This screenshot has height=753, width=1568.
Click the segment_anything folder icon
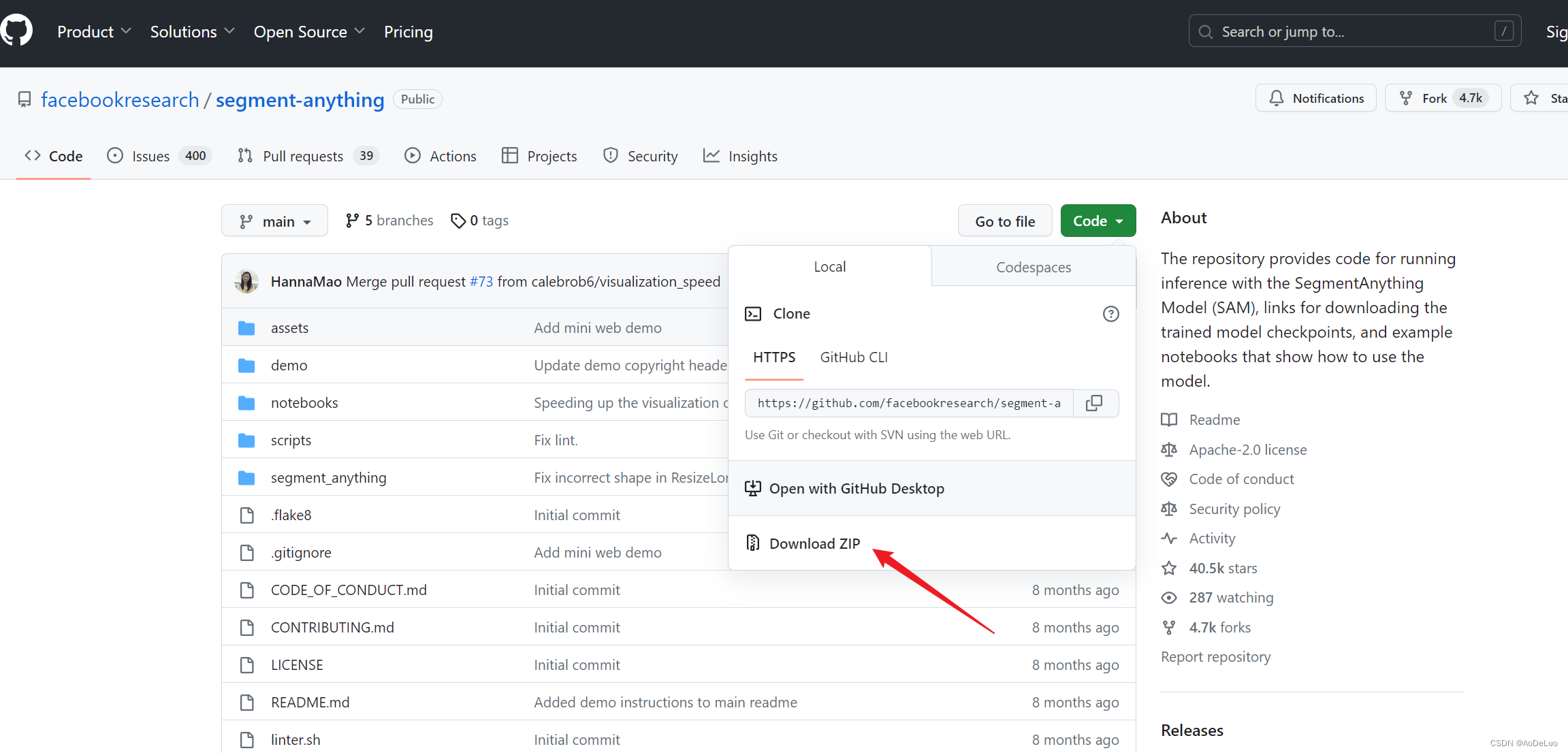[x=246, y=478]
